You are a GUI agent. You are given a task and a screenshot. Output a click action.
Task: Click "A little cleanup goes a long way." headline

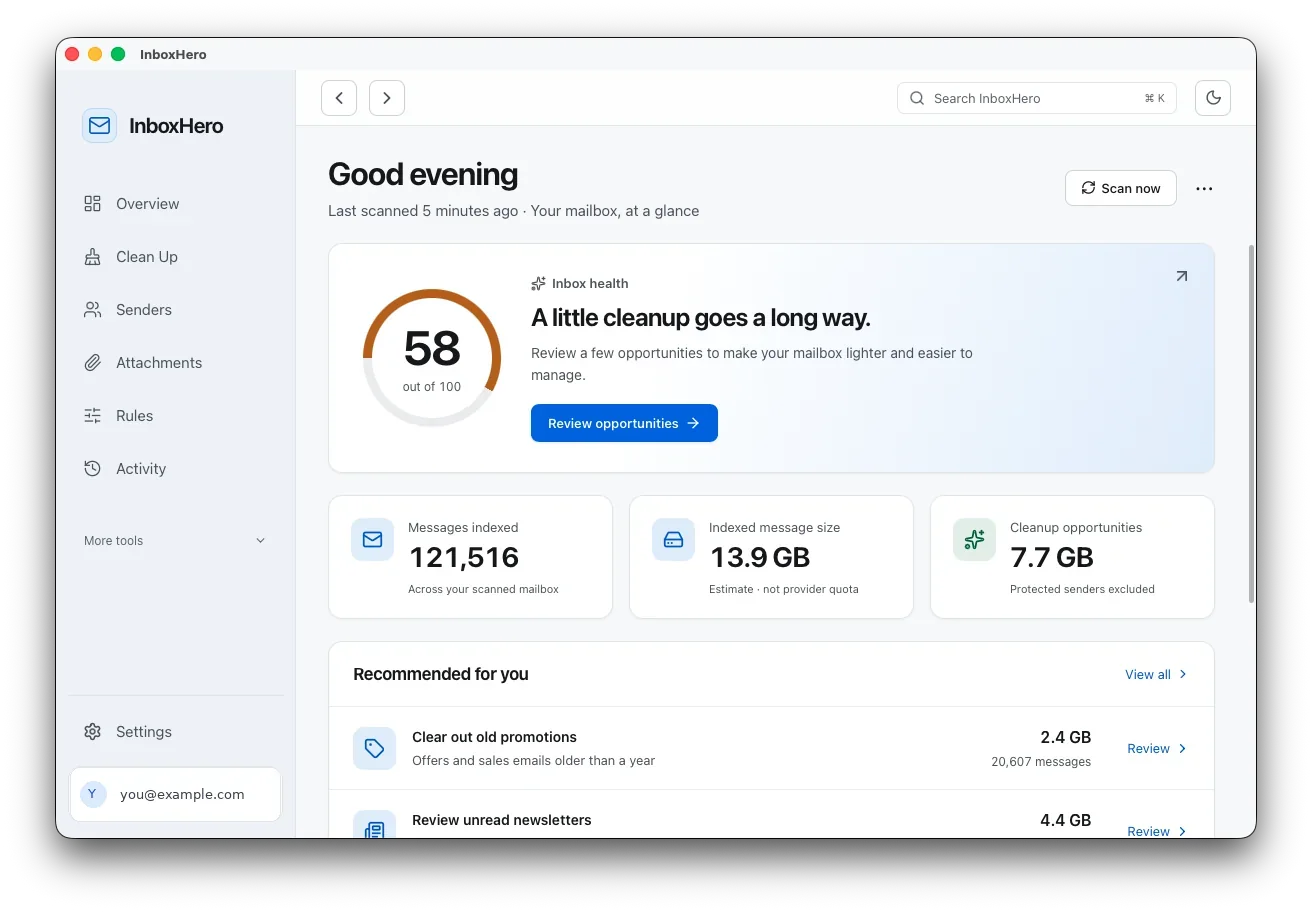pos(701,318)
